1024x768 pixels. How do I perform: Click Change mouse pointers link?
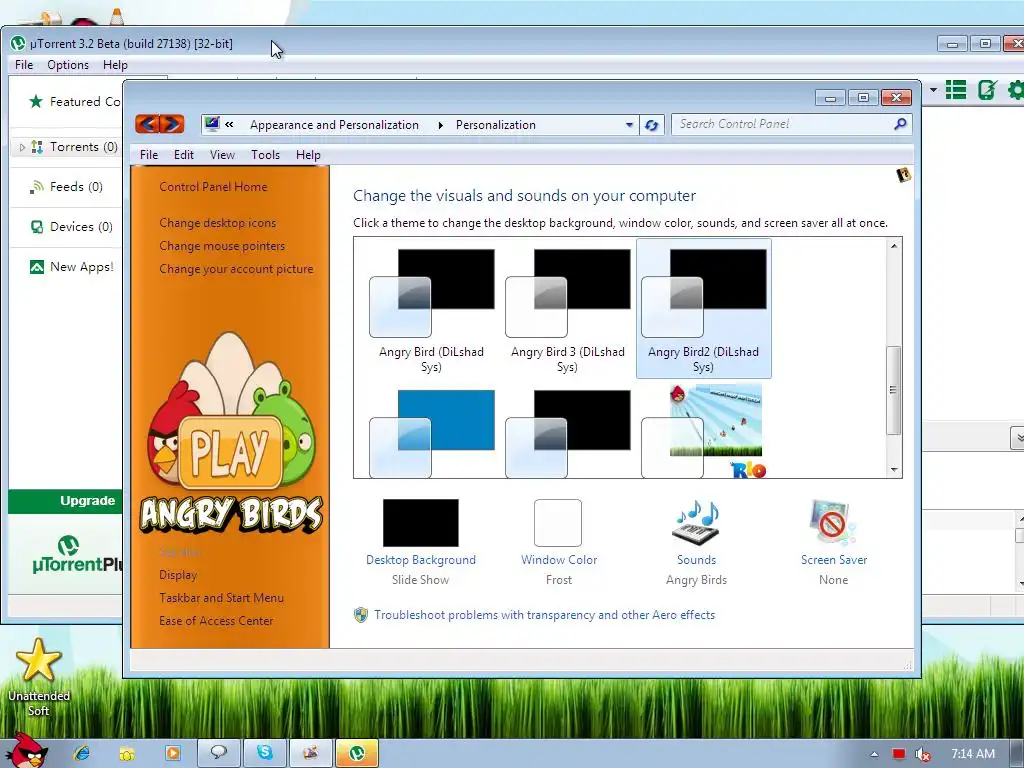pyautogui.click(x=222, y=246)
